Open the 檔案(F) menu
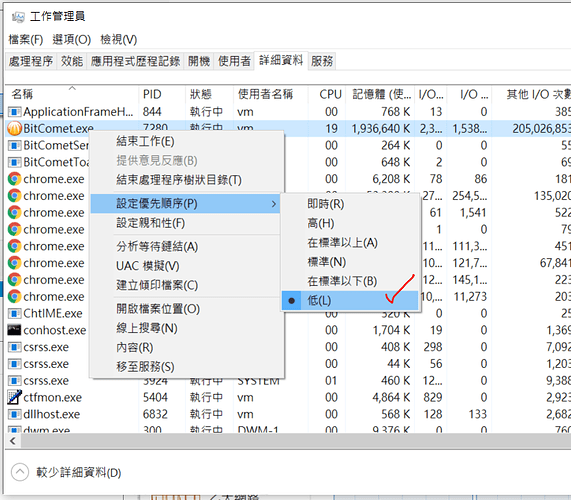 pos(25,39)
